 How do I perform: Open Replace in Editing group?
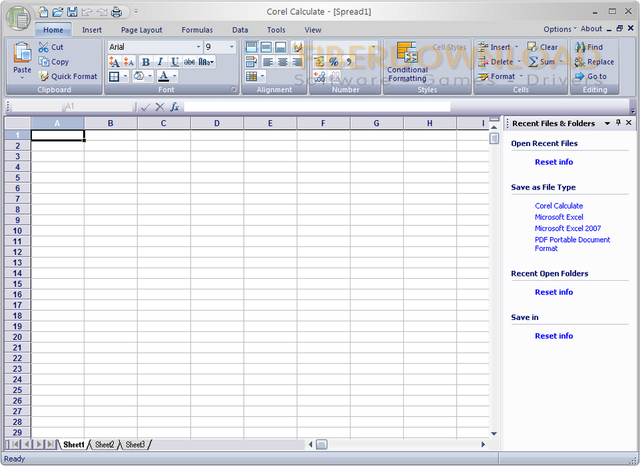[x=594, y=62]
